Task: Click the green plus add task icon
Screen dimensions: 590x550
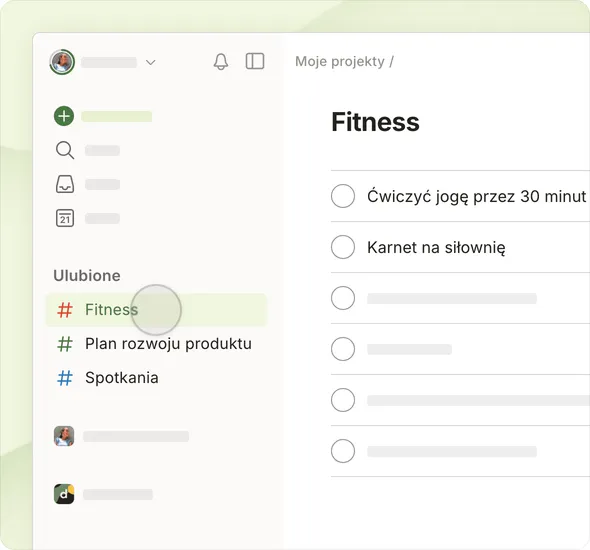Action: click(x=64, y=116)
